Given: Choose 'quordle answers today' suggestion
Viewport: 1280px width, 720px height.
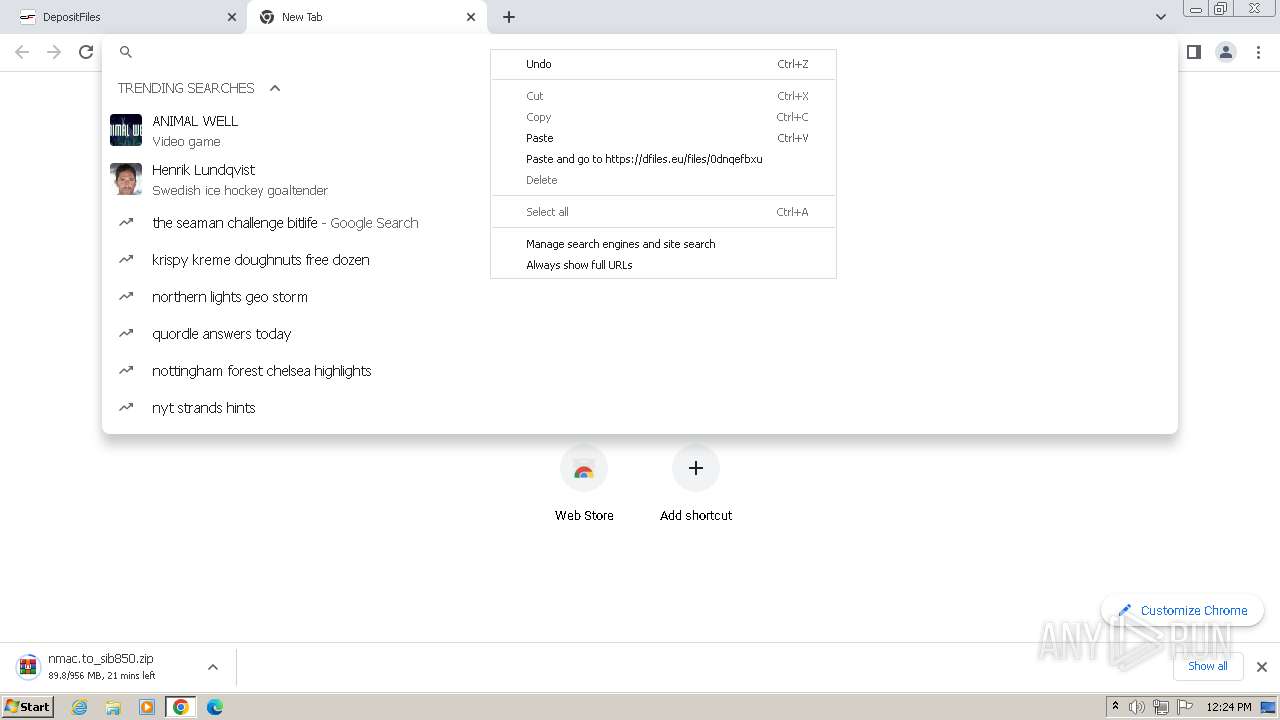Looking at the screenshot, I should (x=640, y=334).
